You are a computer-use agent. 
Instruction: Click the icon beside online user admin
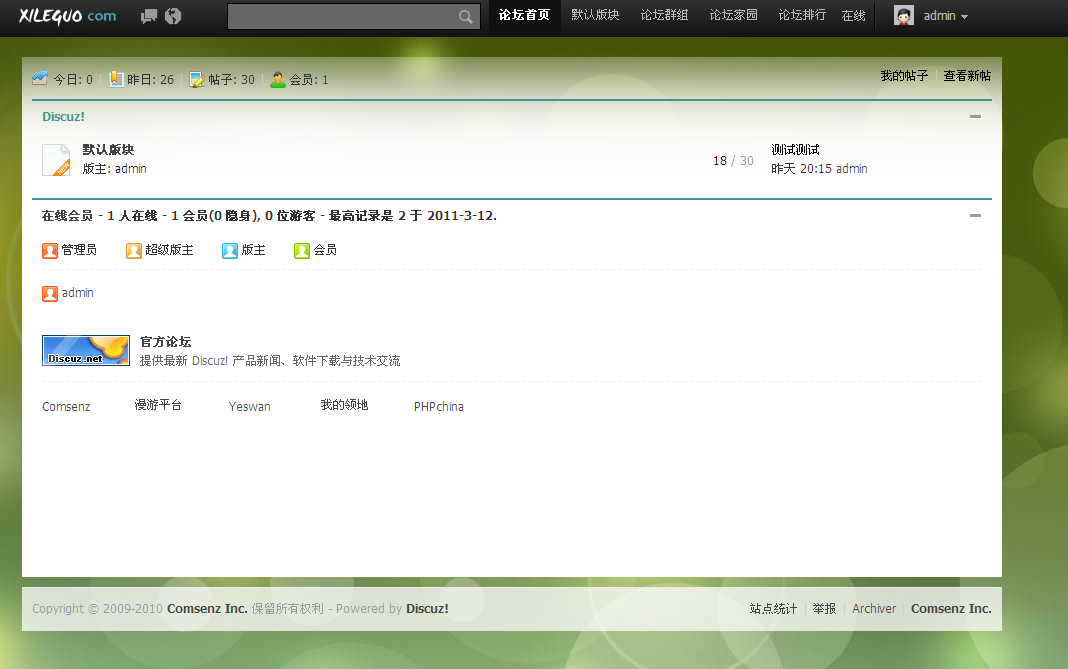(x=50, y=294)
